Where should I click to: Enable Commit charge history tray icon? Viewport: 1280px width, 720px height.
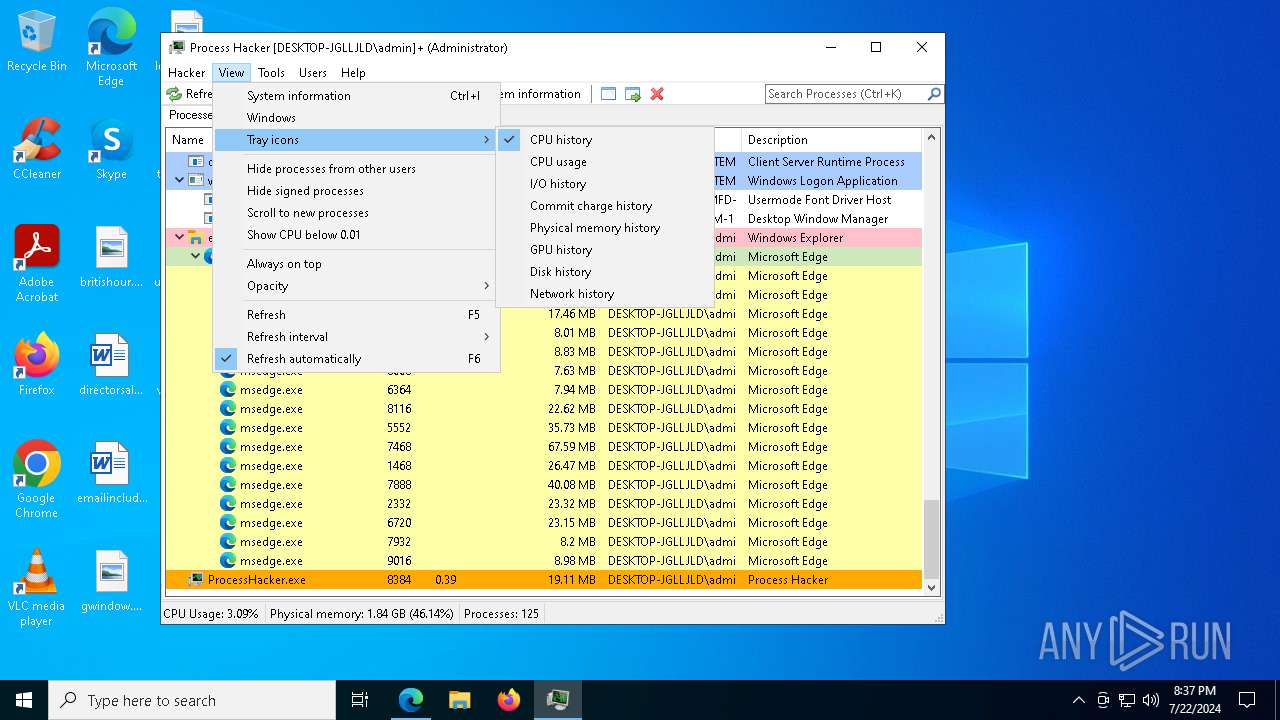coord(605,206)
